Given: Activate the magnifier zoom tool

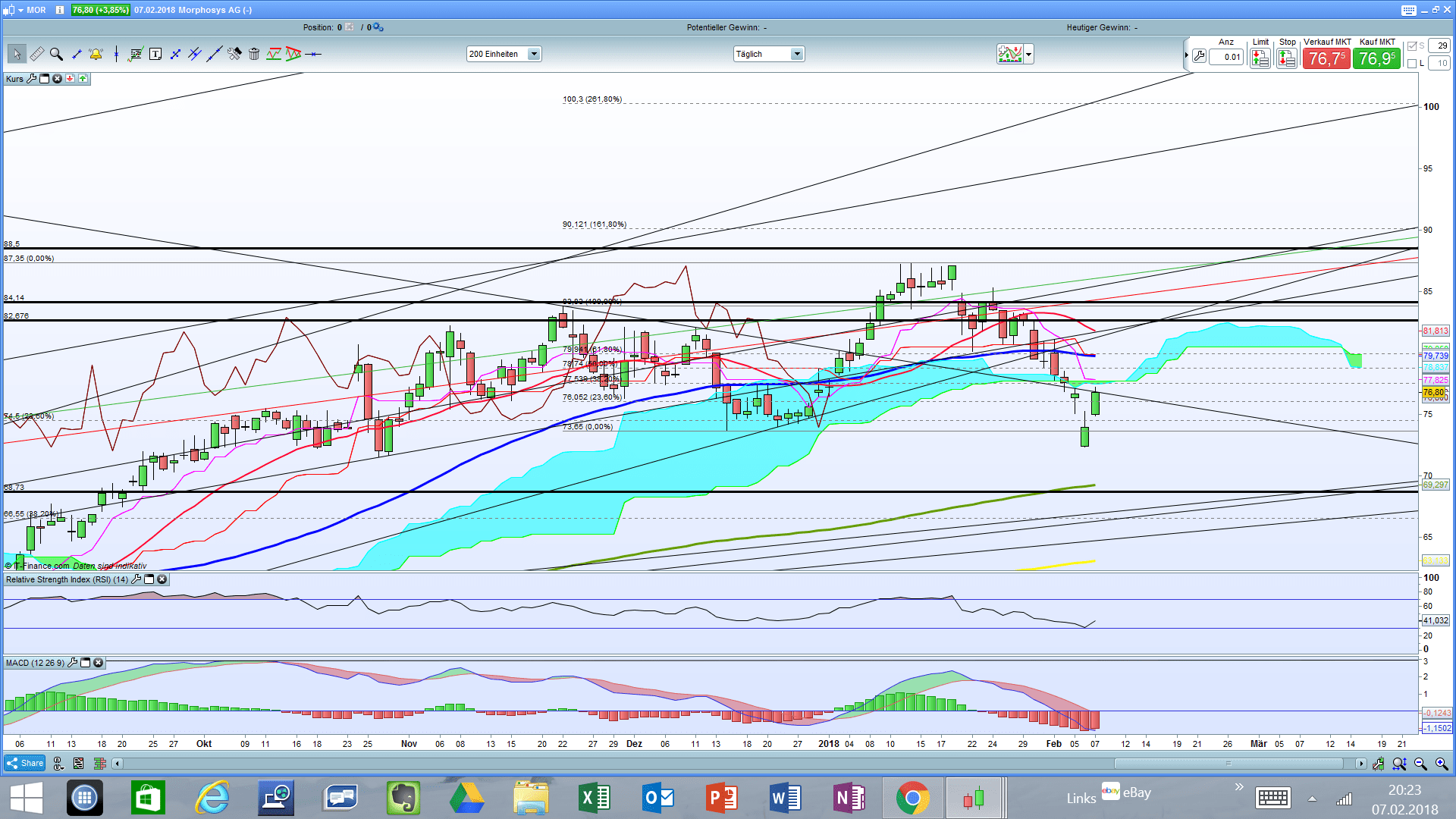Looking at the screenshot, I should click(x=56, y=54).
